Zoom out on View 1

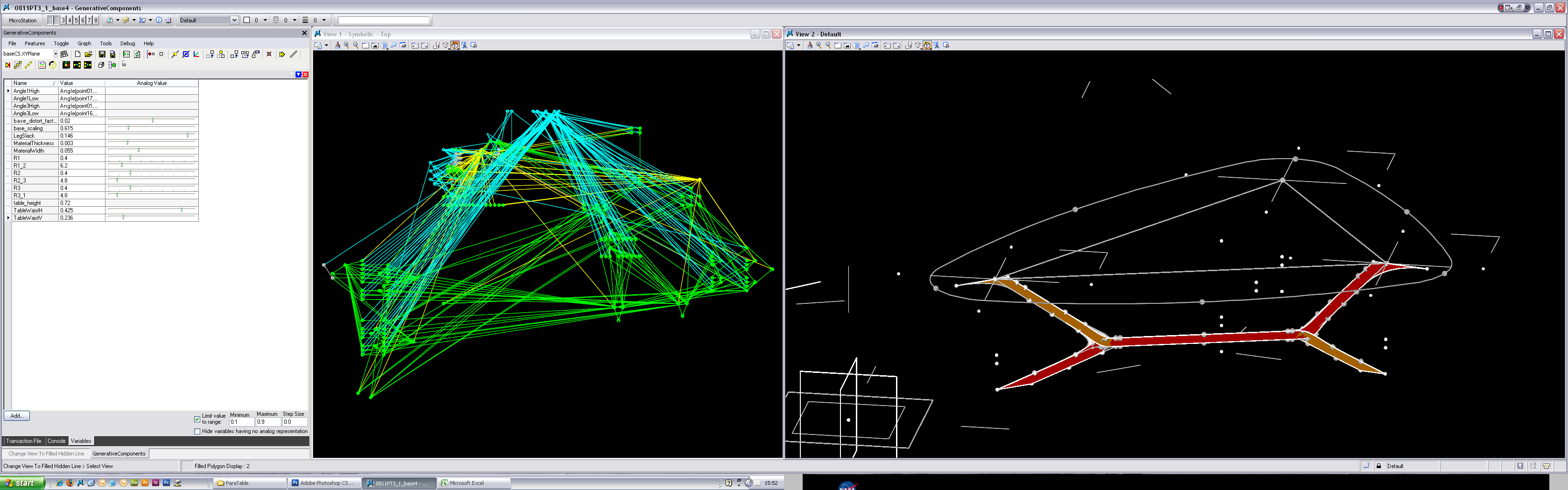pos(356,46)
